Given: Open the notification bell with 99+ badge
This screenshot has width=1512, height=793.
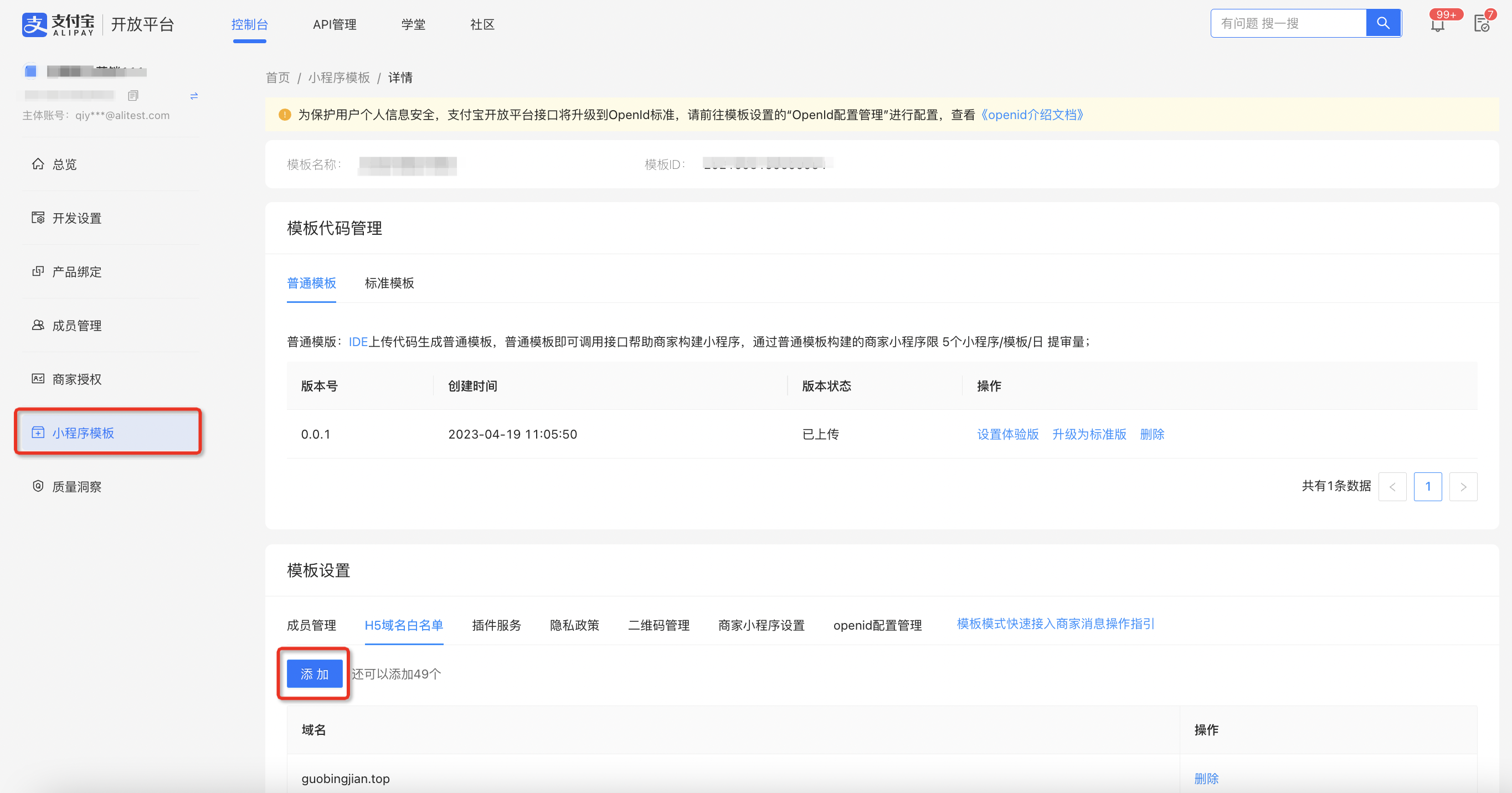Looking at the screenshot, I should click(1437, 25).
